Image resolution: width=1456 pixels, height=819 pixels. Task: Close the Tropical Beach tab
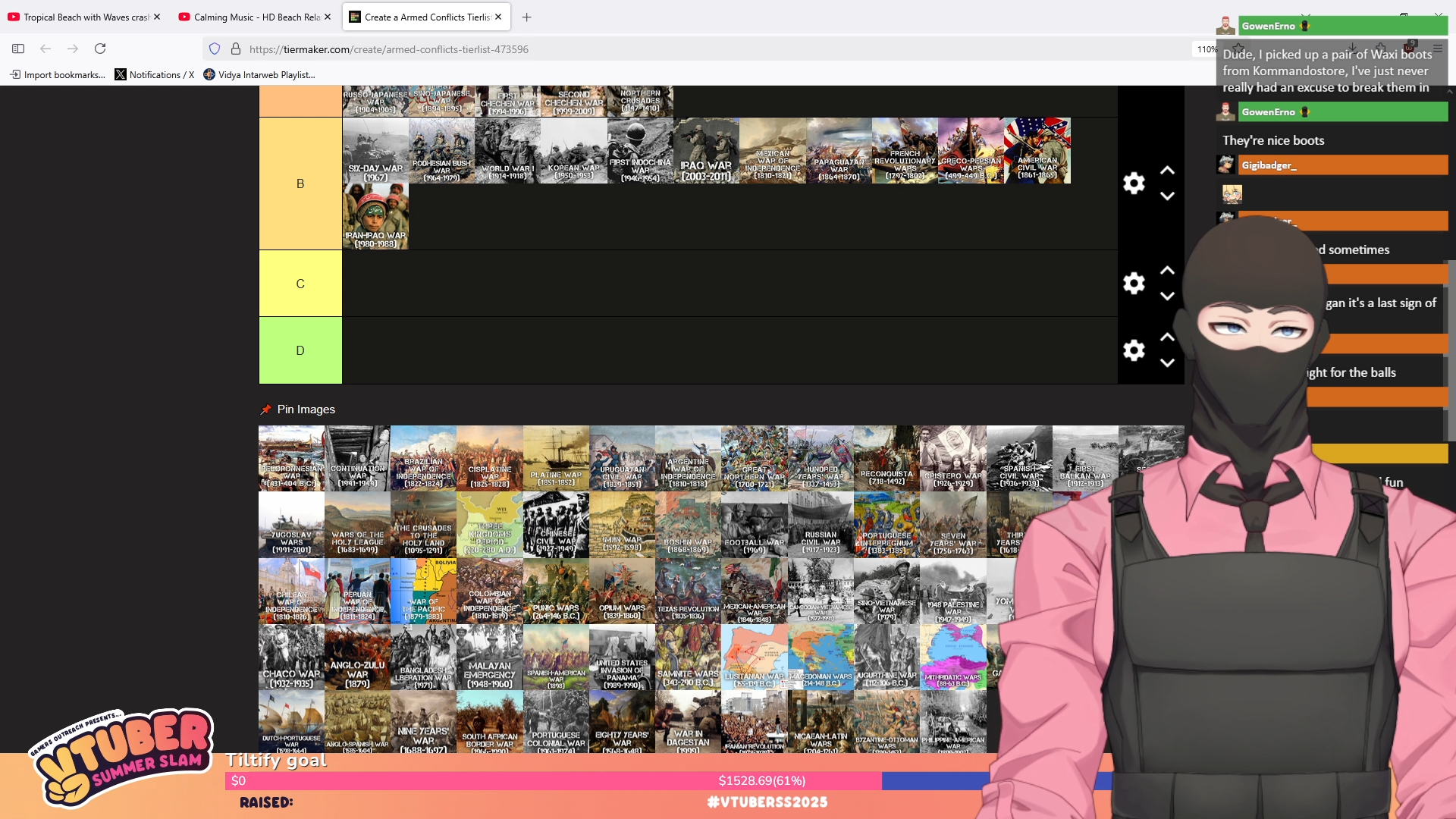[157, 17]
